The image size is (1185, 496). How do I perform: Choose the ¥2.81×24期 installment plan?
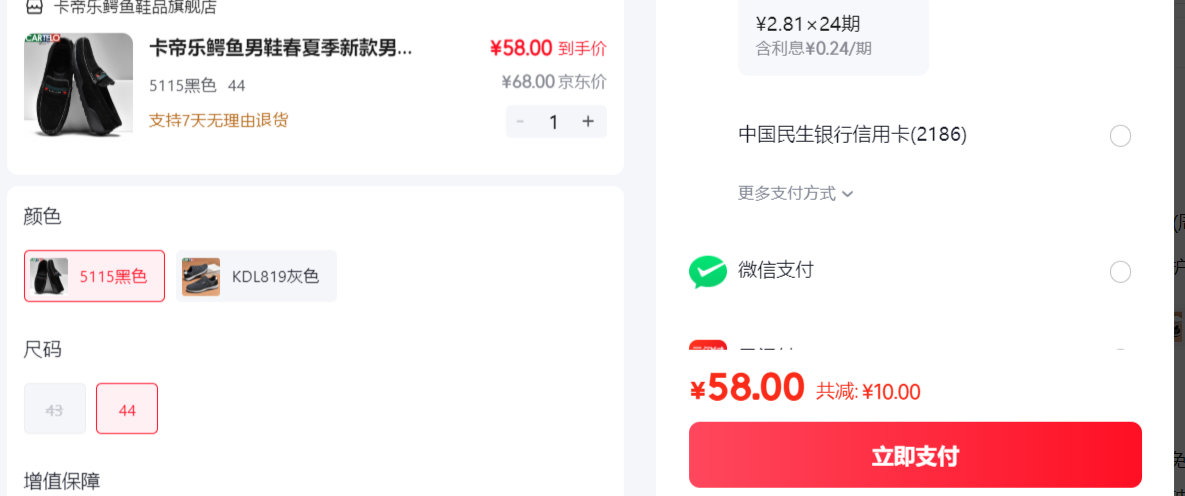(x=833, y=36)
